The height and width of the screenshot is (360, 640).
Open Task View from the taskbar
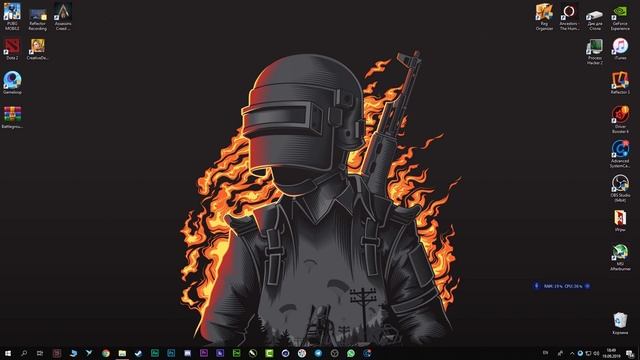[x=40, y=353]
